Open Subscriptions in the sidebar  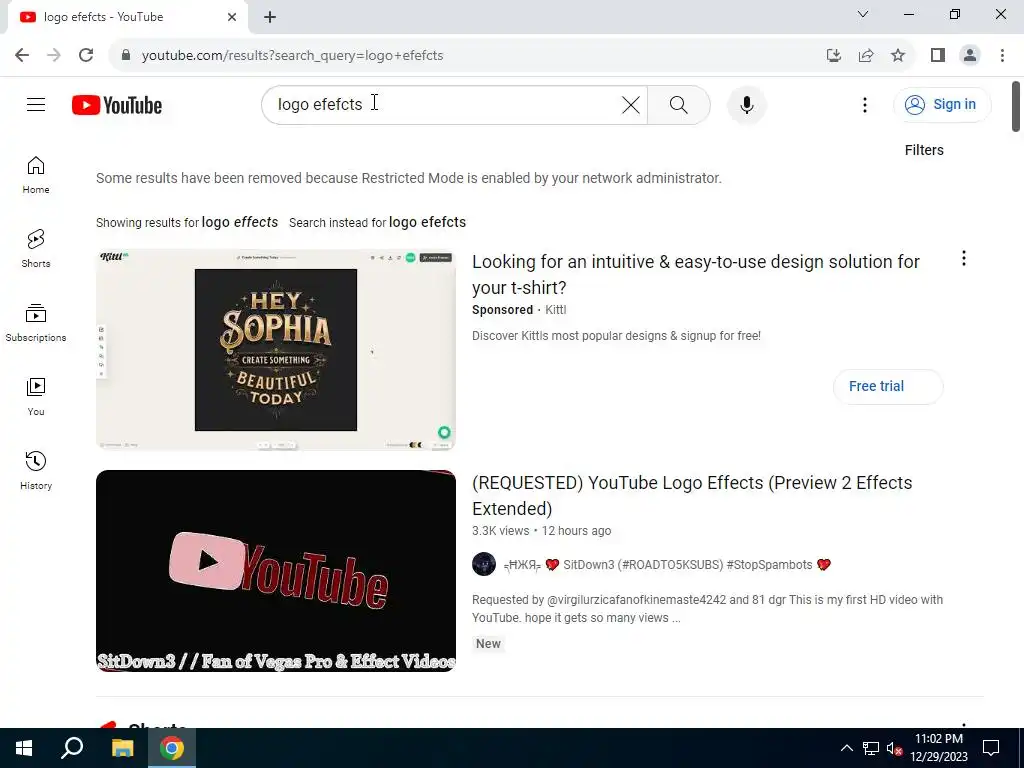(36, 323)
